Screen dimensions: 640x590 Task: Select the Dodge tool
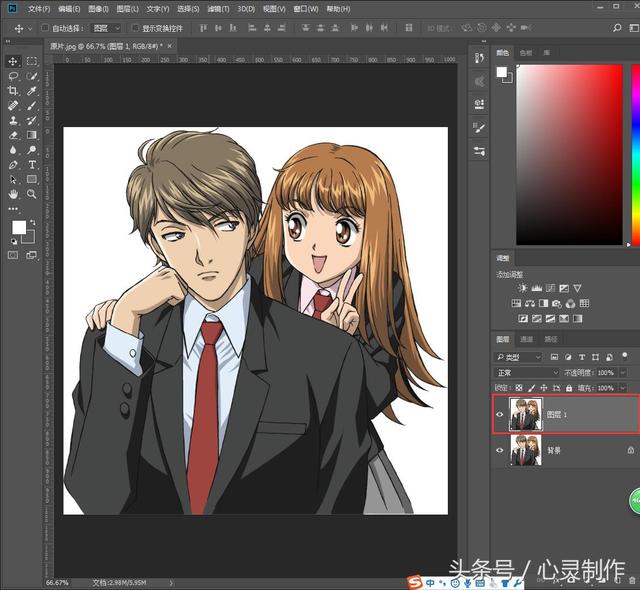tap(31, 150)
